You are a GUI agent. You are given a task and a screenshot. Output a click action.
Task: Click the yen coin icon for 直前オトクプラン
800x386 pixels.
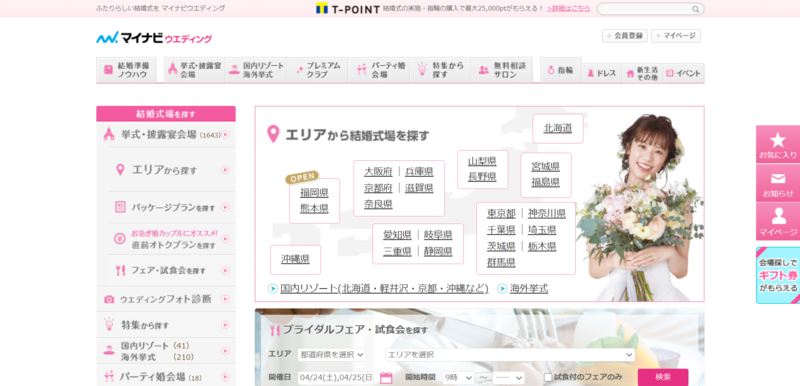[120, 238]
